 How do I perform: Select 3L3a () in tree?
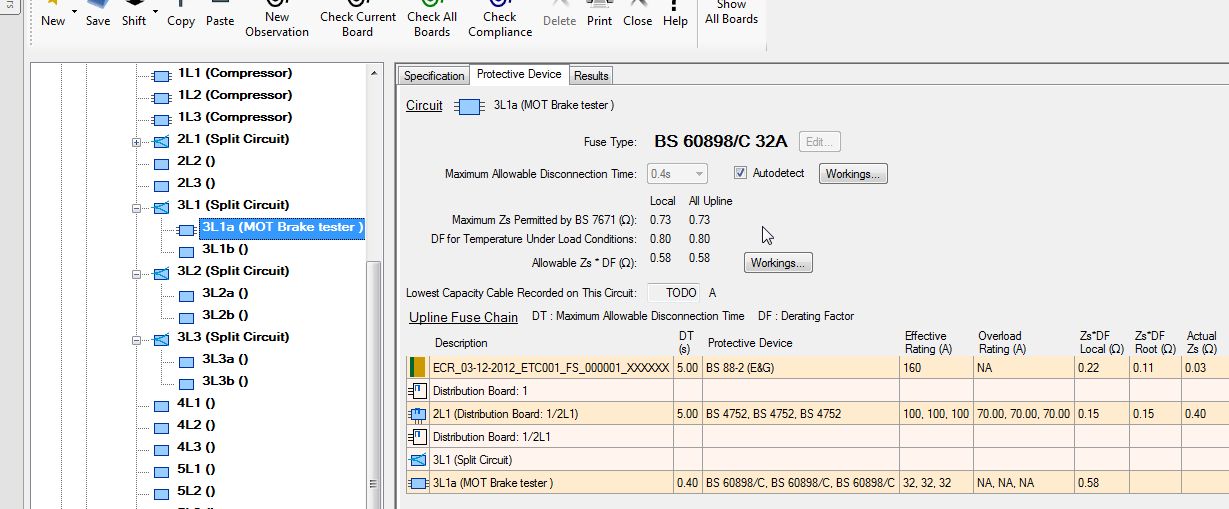[x=225, y=359]
